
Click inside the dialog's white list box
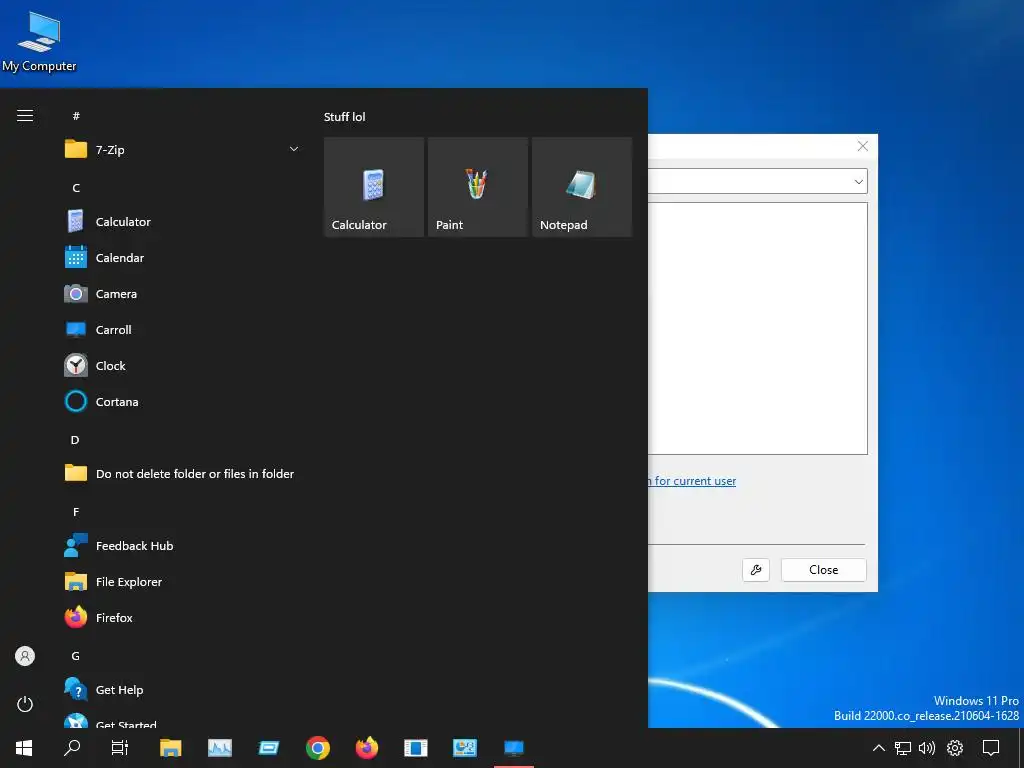coord(758,328)
